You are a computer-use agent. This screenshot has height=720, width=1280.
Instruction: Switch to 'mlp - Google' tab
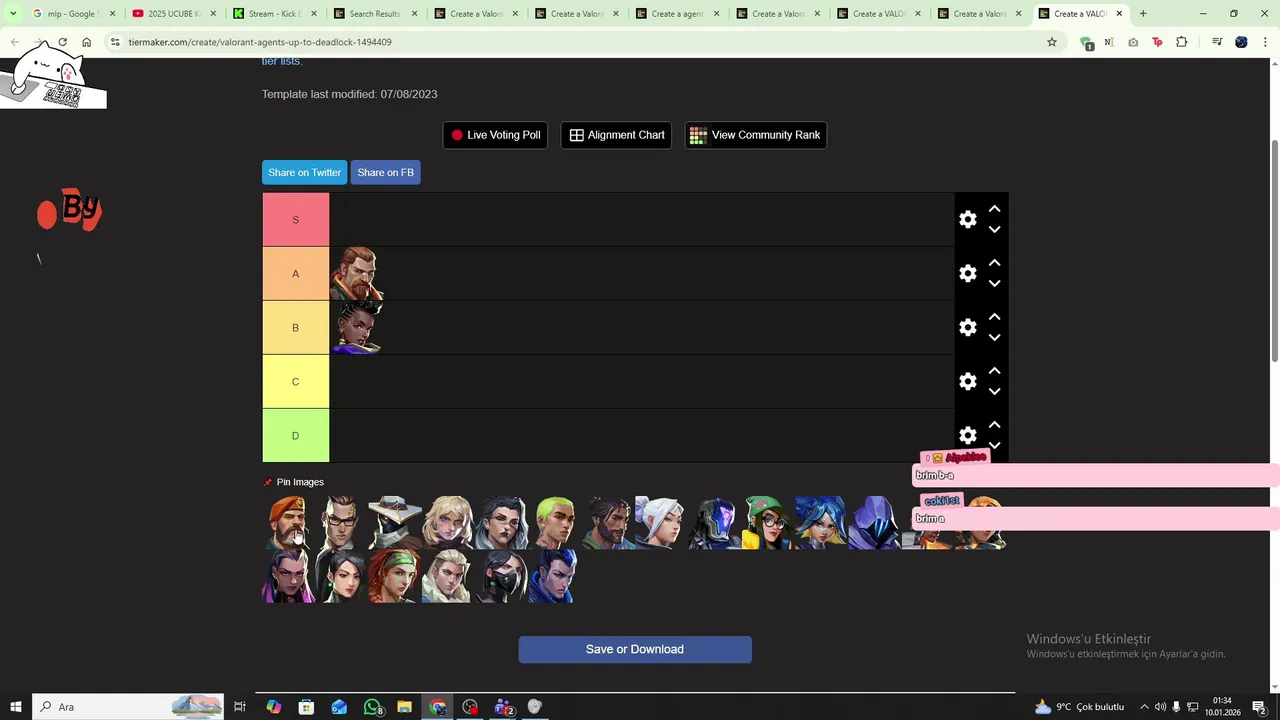click(74, 14)
